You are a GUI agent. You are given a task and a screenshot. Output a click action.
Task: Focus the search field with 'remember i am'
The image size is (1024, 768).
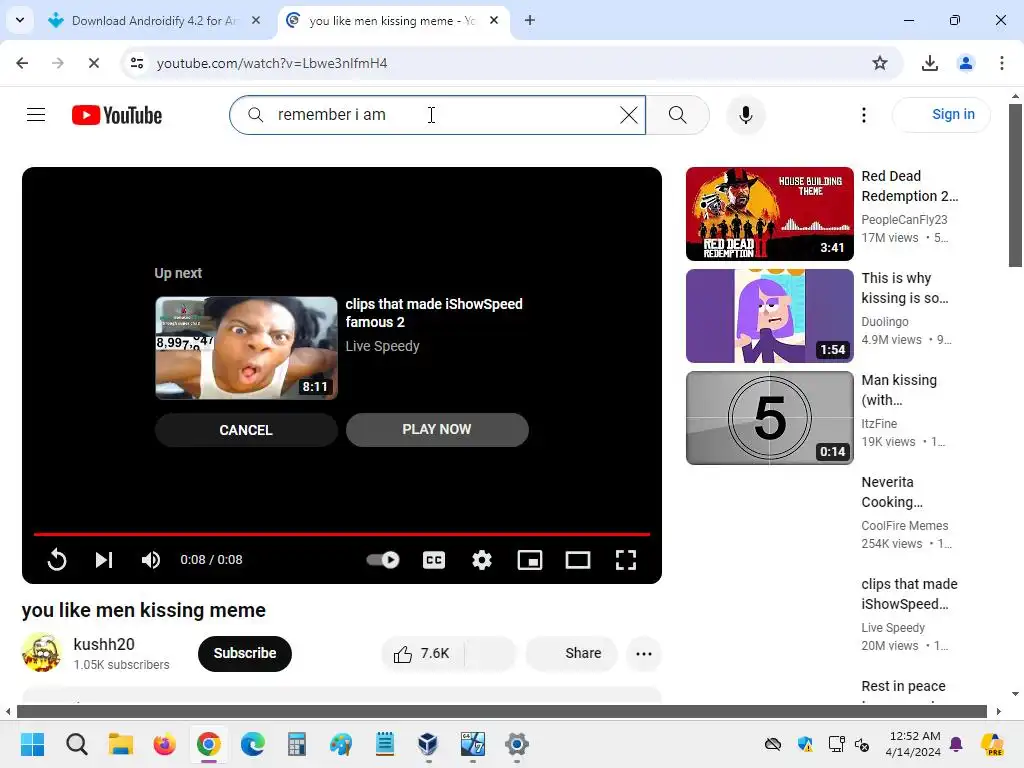(x=438, y=115)
